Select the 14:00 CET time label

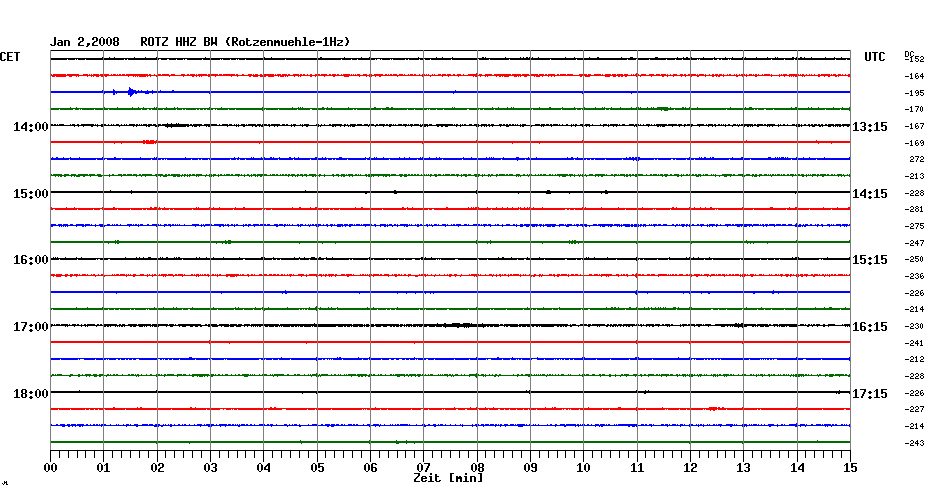(31, 127)
